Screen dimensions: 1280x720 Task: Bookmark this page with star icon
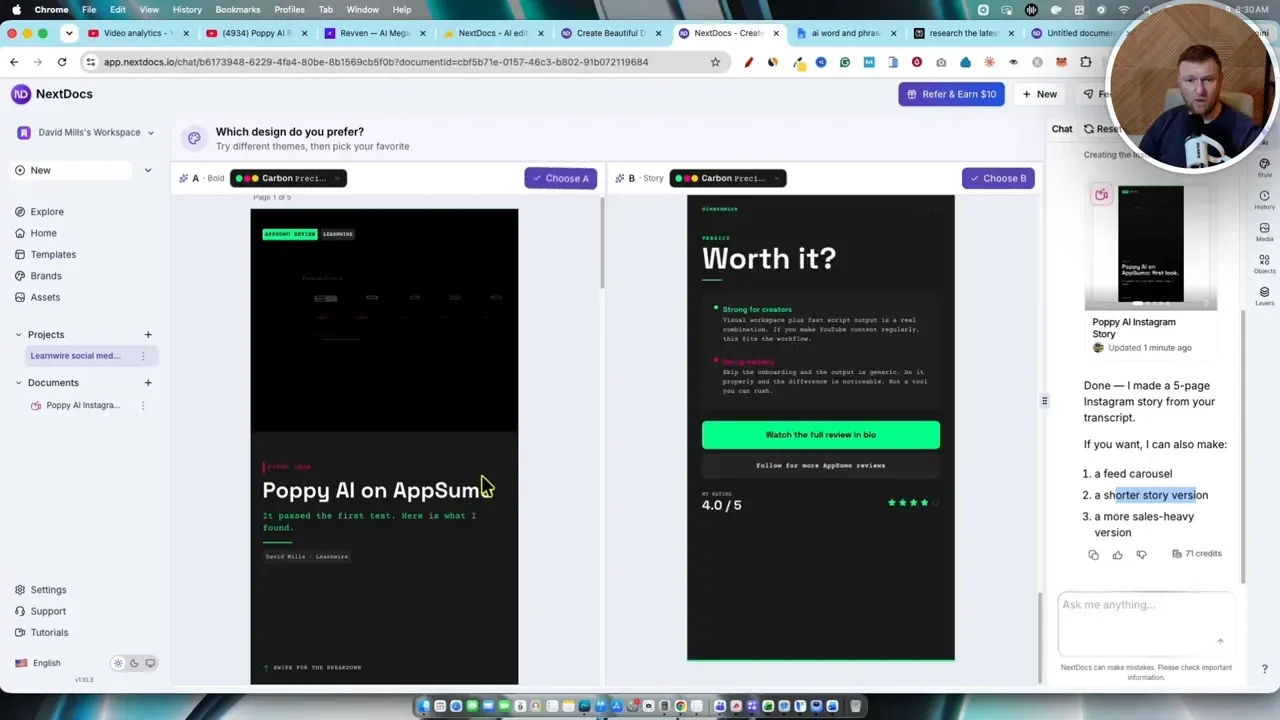click(x=715, y=62)
